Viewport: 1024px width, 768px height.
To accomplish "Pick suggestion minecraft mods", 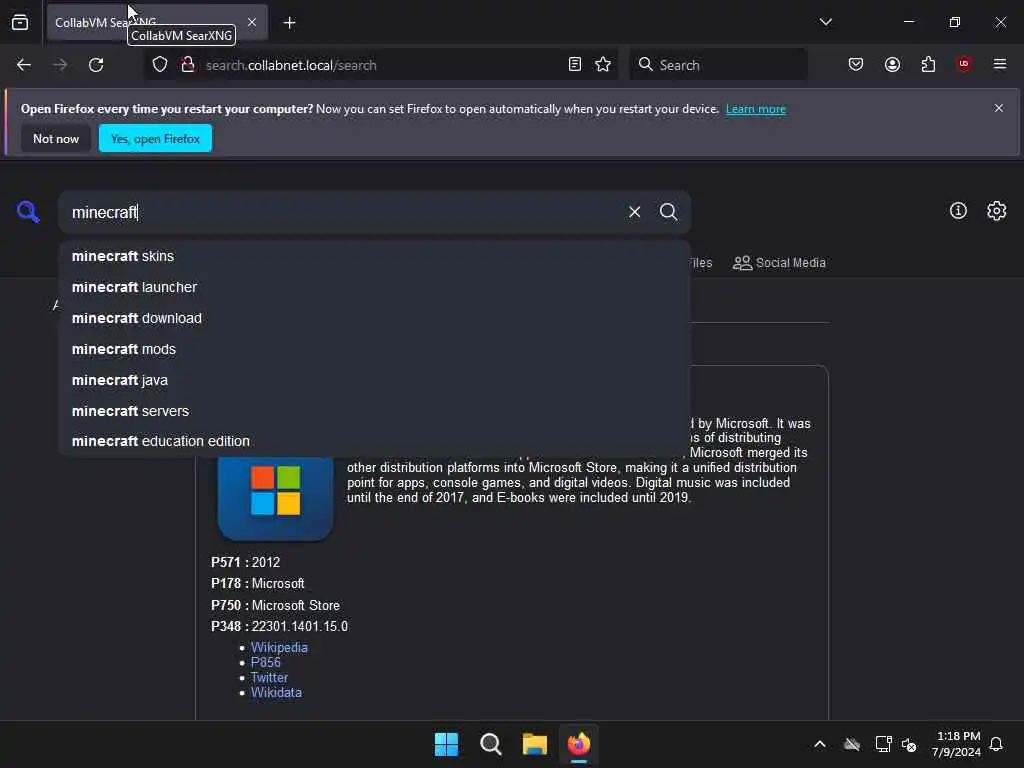I will pos(375,349).
